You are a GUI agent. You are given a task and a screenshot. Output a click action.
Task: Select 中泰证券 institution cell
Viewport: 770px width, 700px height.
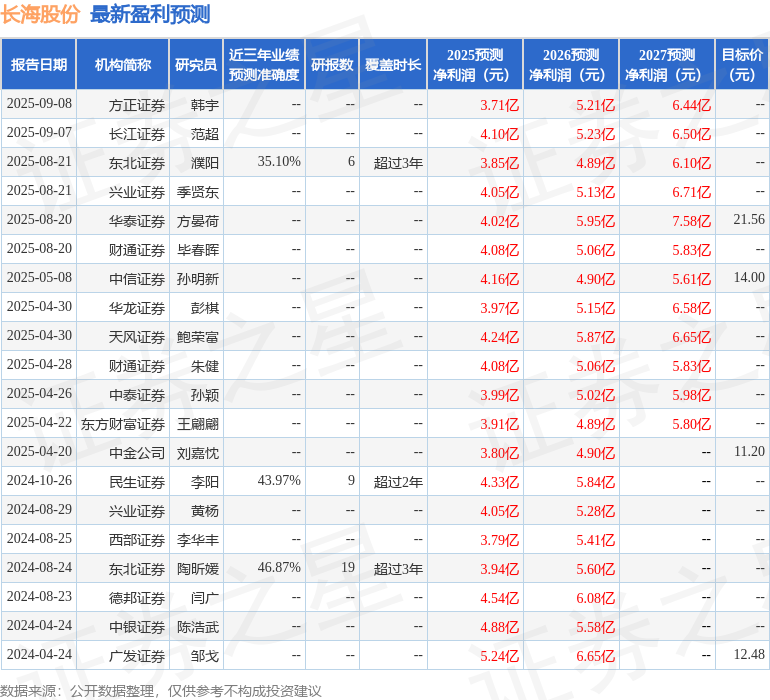coord(137,395)
